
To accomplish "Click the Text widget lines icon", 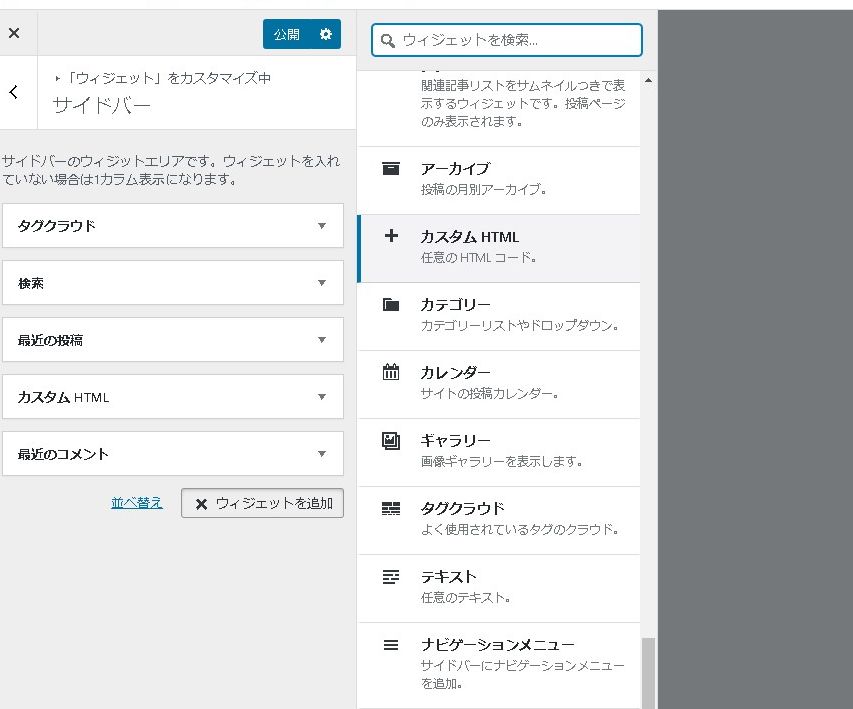I will (391, 577).
